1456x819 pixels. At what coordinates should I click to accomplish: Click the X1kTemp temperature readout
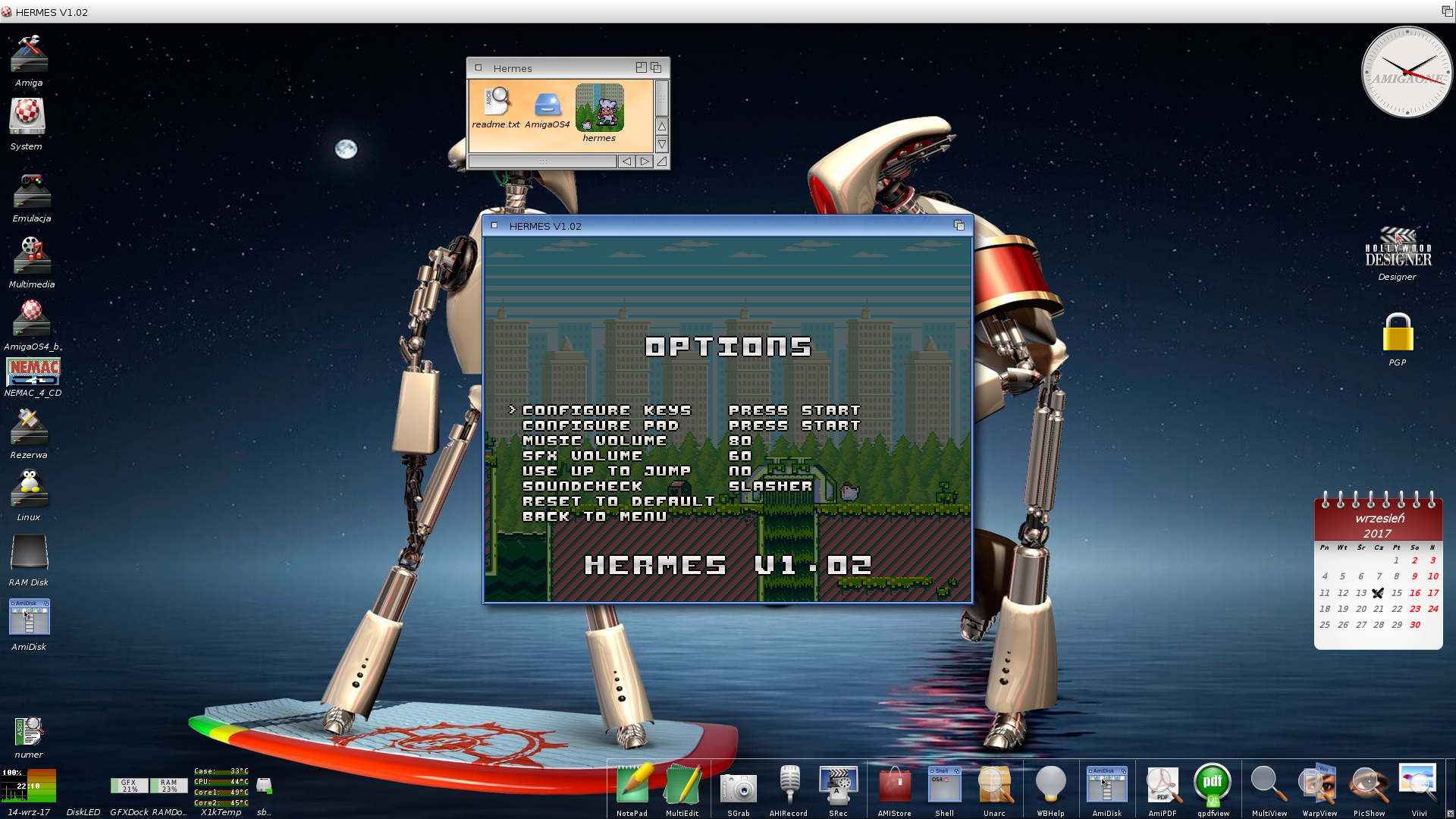pyautogui.click(x=221, y=786)
